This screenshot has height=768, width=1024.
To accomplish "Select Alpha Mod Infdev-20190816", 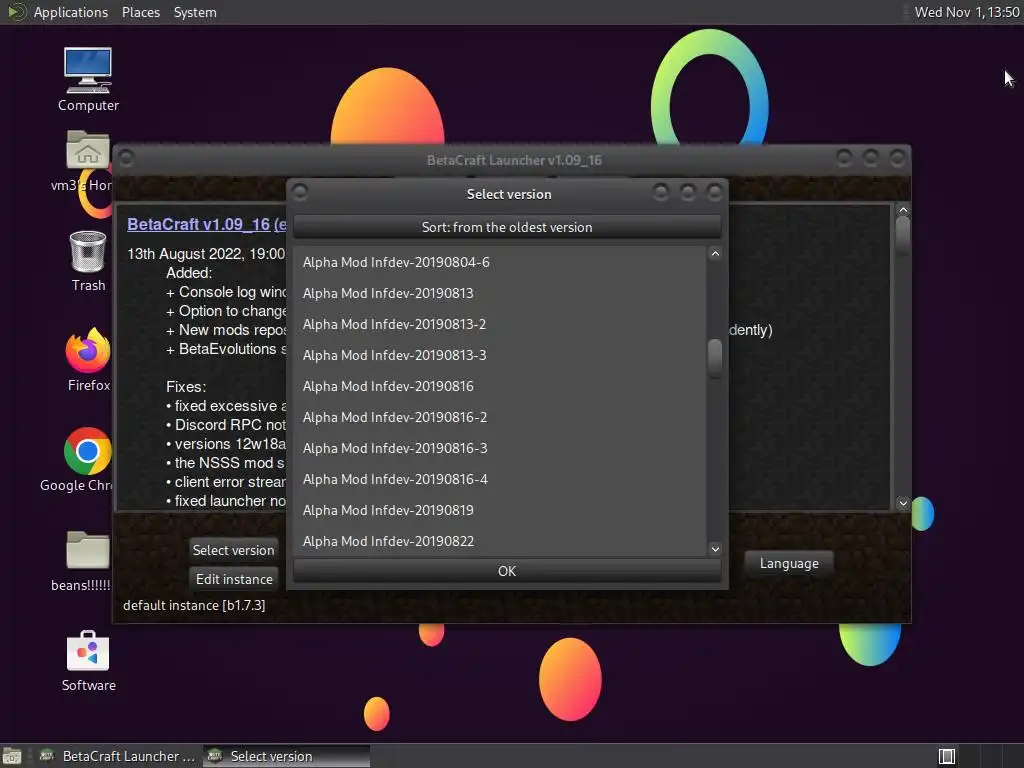I will 500,387.
